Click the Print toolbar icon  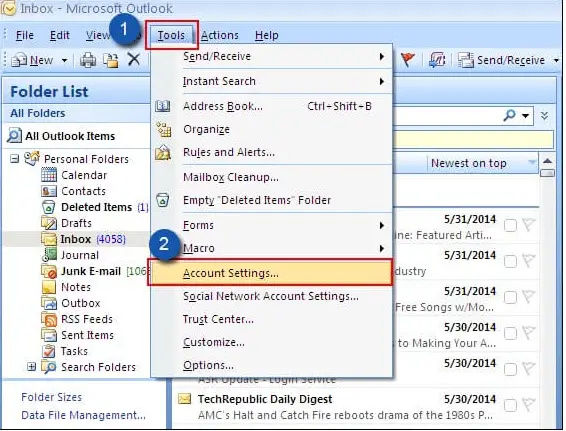pyautogui.click(x=88, y=60)
